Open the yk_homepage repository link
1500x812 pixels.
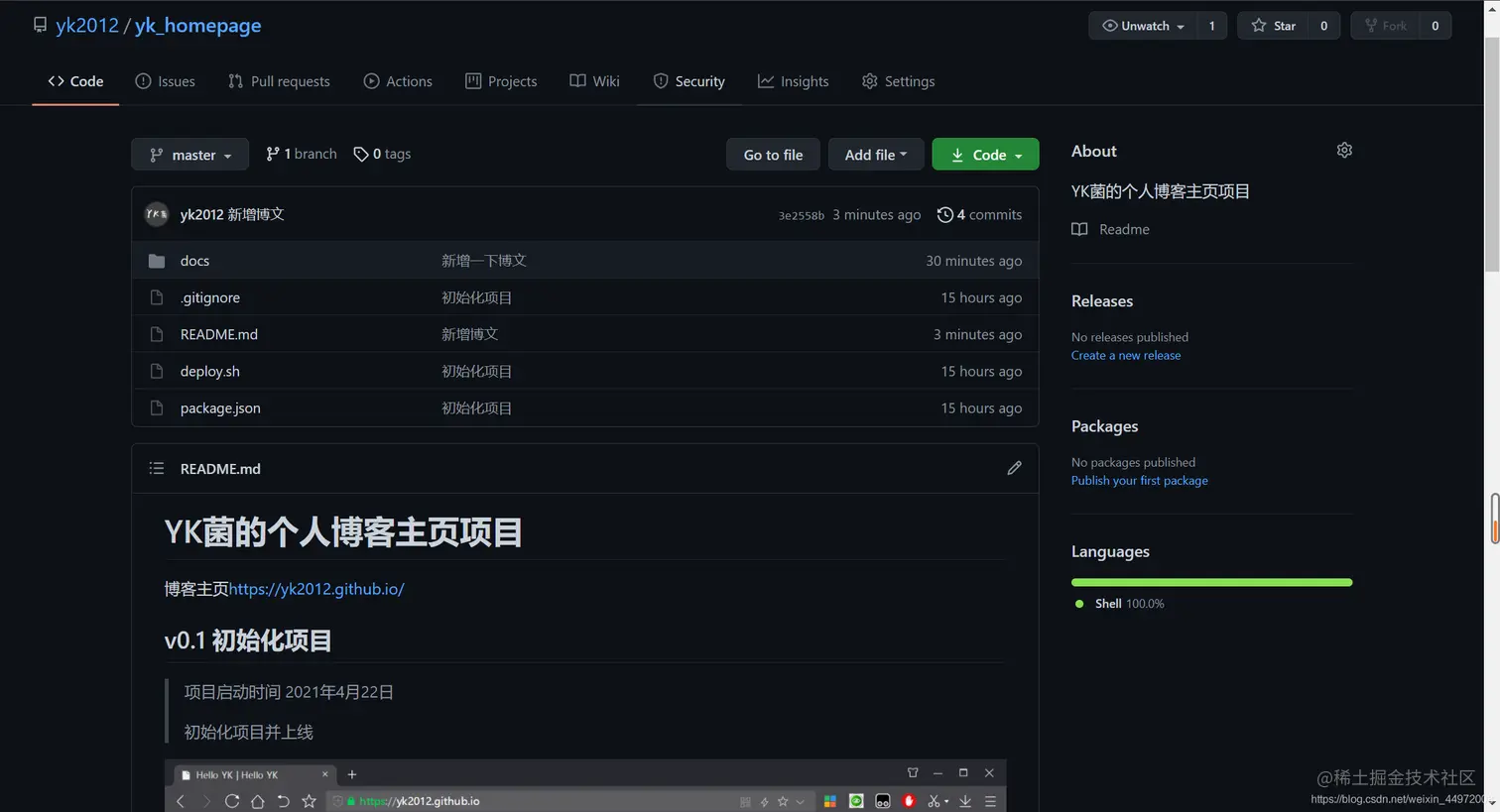tap(198, 25)
